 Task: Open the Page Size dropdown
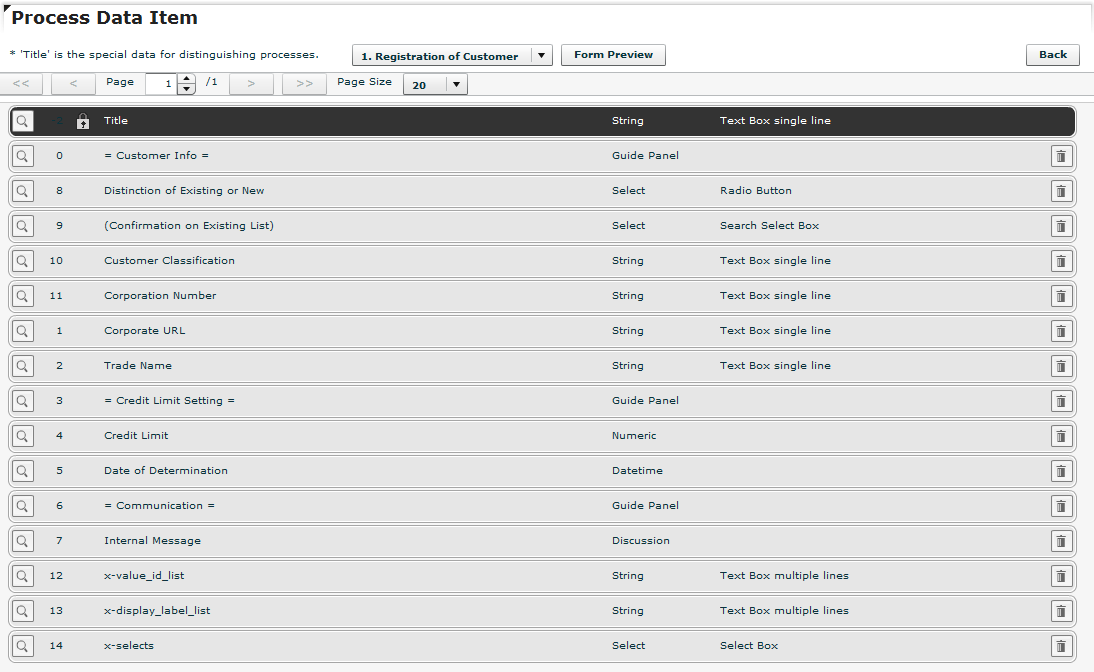[x=434, y=84]
